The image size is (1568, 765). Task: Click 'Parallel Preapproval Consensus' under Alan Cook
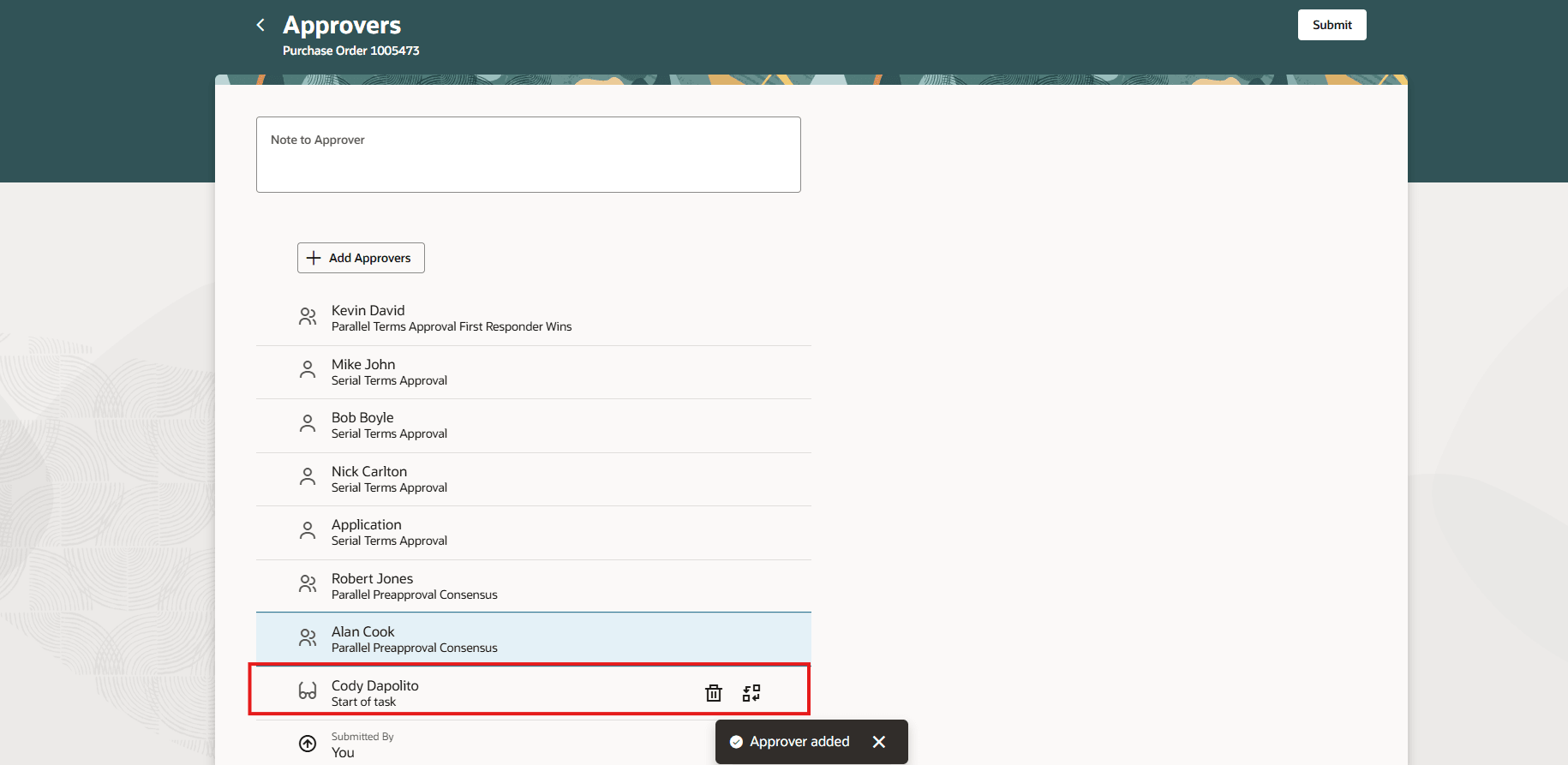click(x=415, y=648)
